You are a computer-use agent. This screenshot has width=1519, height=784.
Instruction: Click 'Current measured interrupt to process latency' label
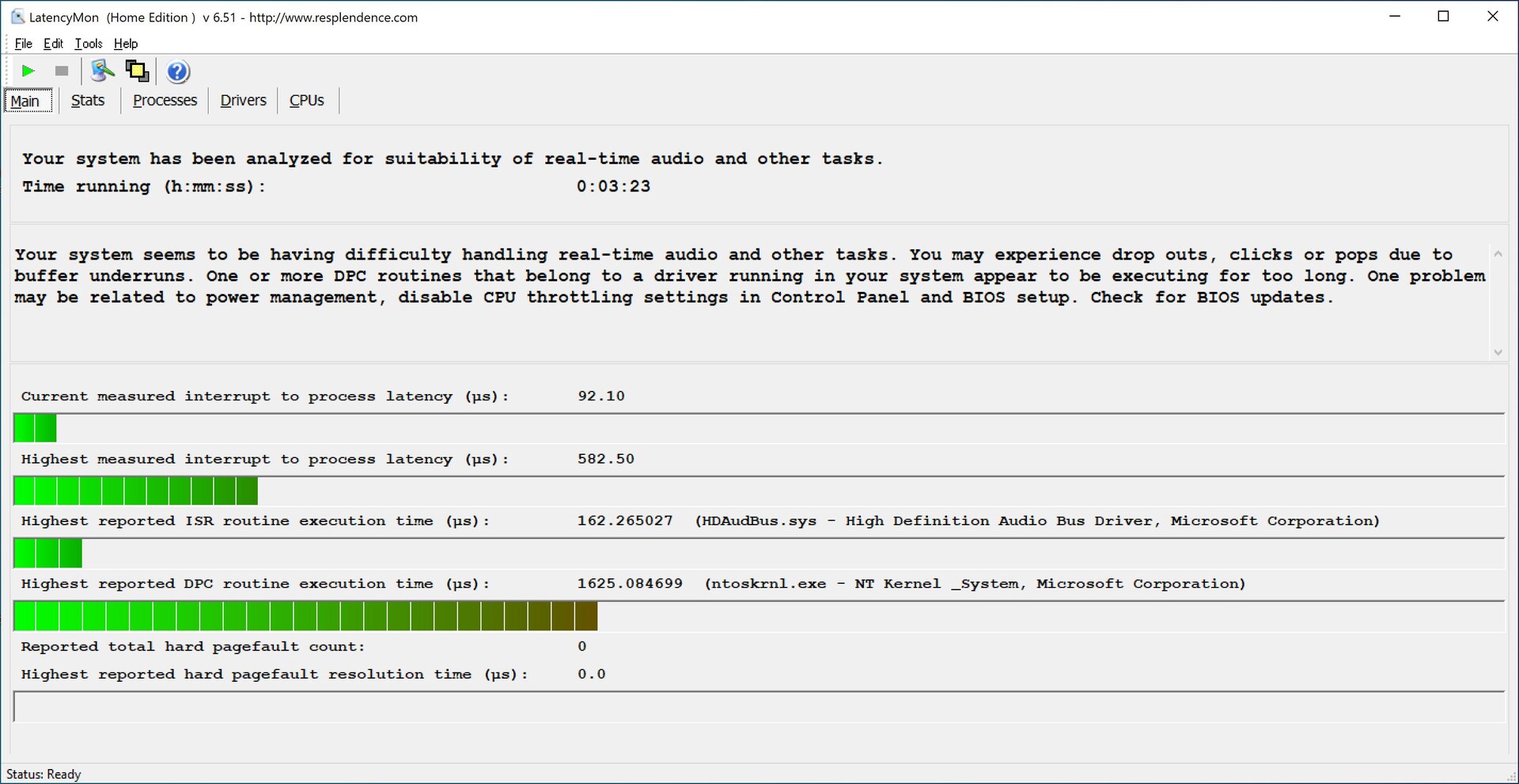pos(265,396)
